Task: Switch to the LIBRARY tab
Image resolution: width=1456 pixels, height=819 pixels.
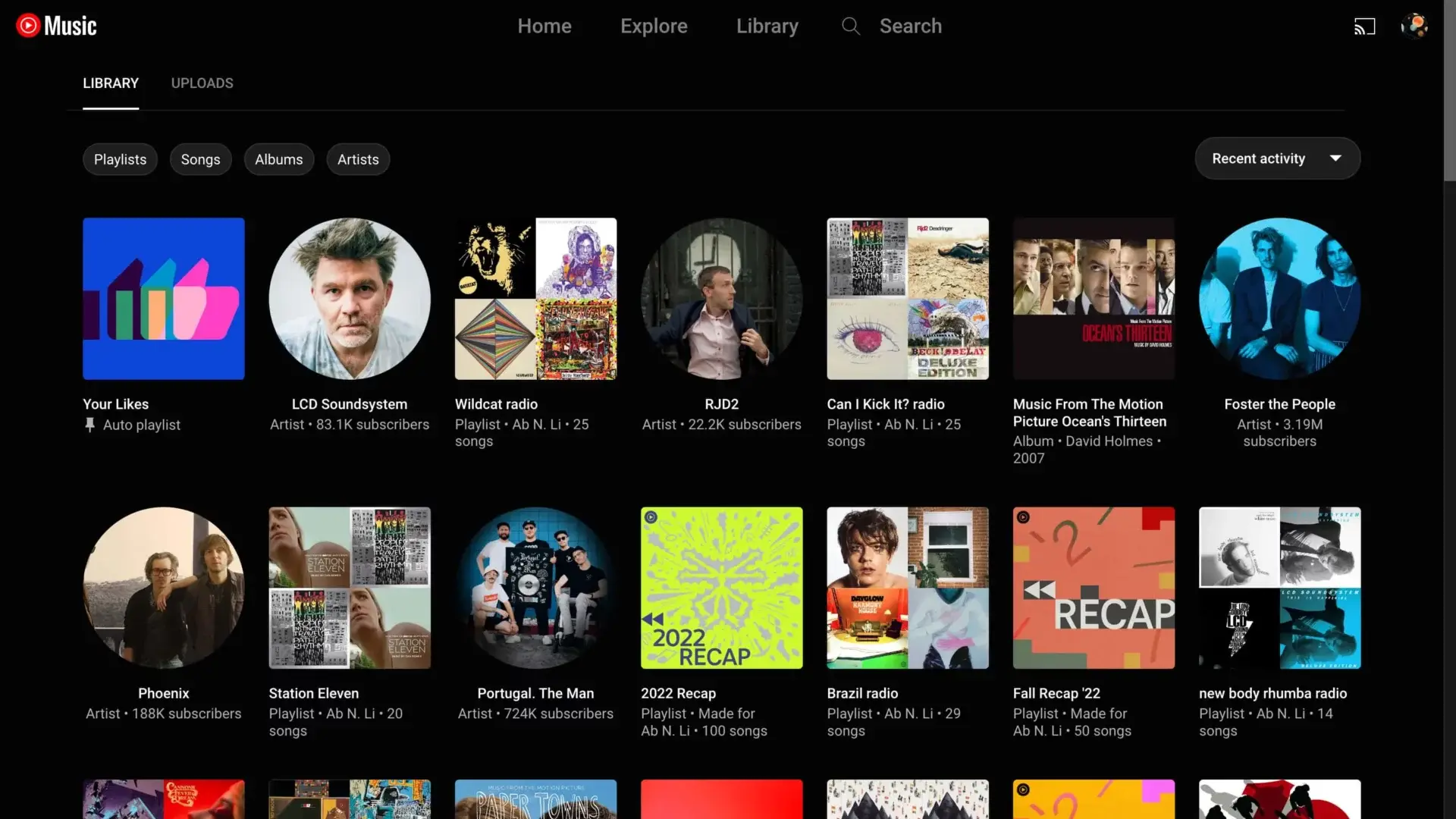Action: tap(110, 83)
